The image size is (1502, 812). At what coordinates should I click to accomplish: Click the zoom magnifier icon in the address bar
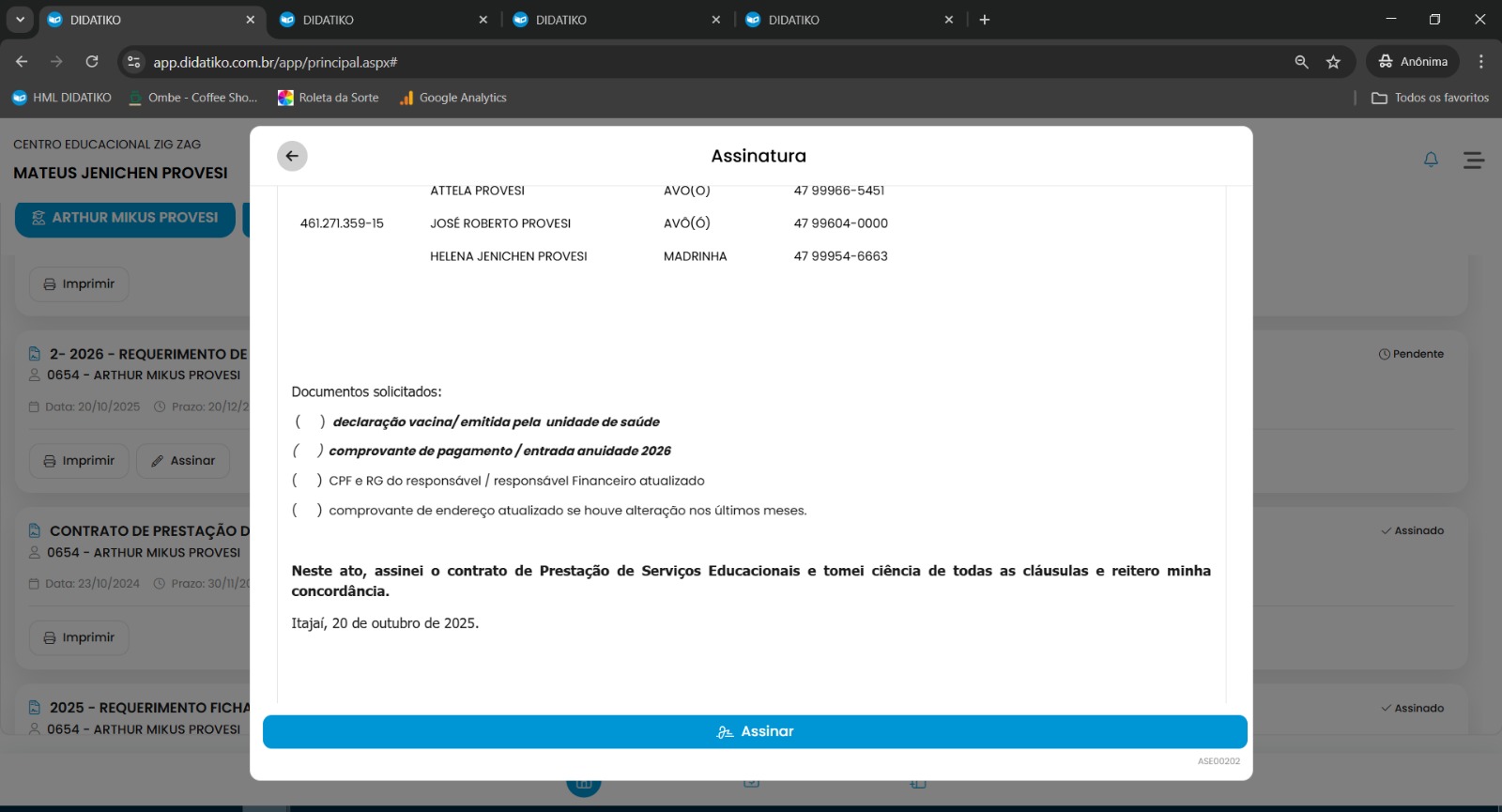[x=1301, y=62]
